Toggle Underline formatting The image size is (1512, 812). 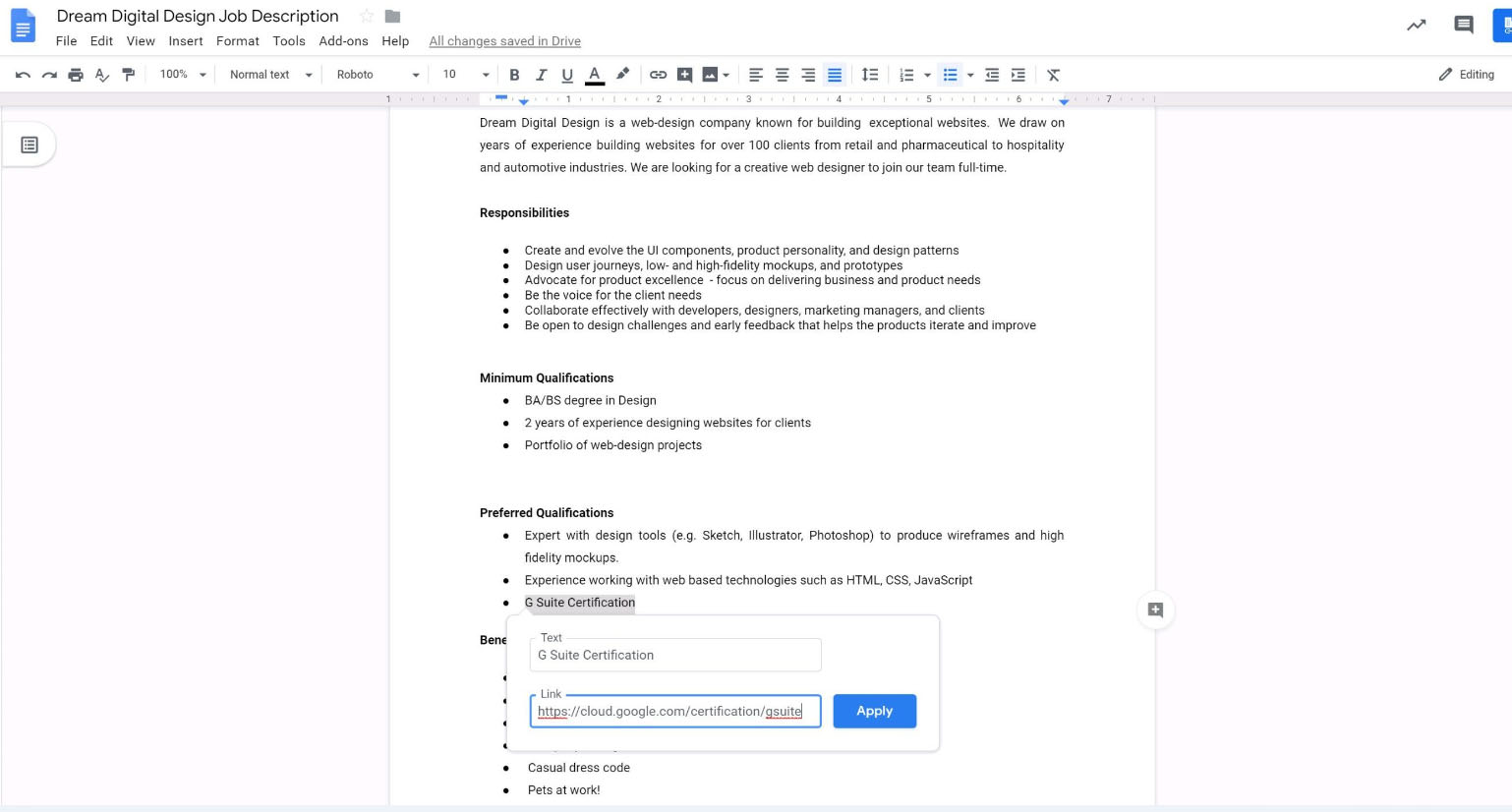[x=567, y=75]
